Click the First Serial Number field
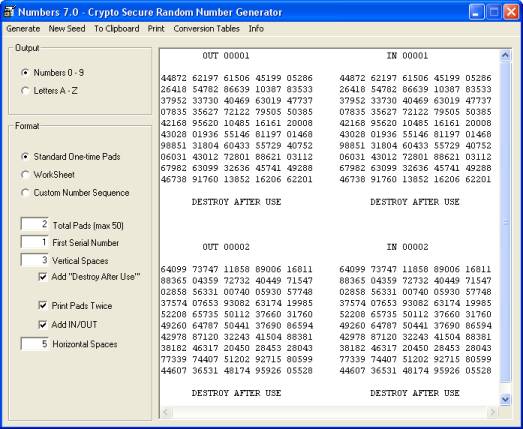The height and width of the screenshot is (429, 523). click(x=35, y=242)
